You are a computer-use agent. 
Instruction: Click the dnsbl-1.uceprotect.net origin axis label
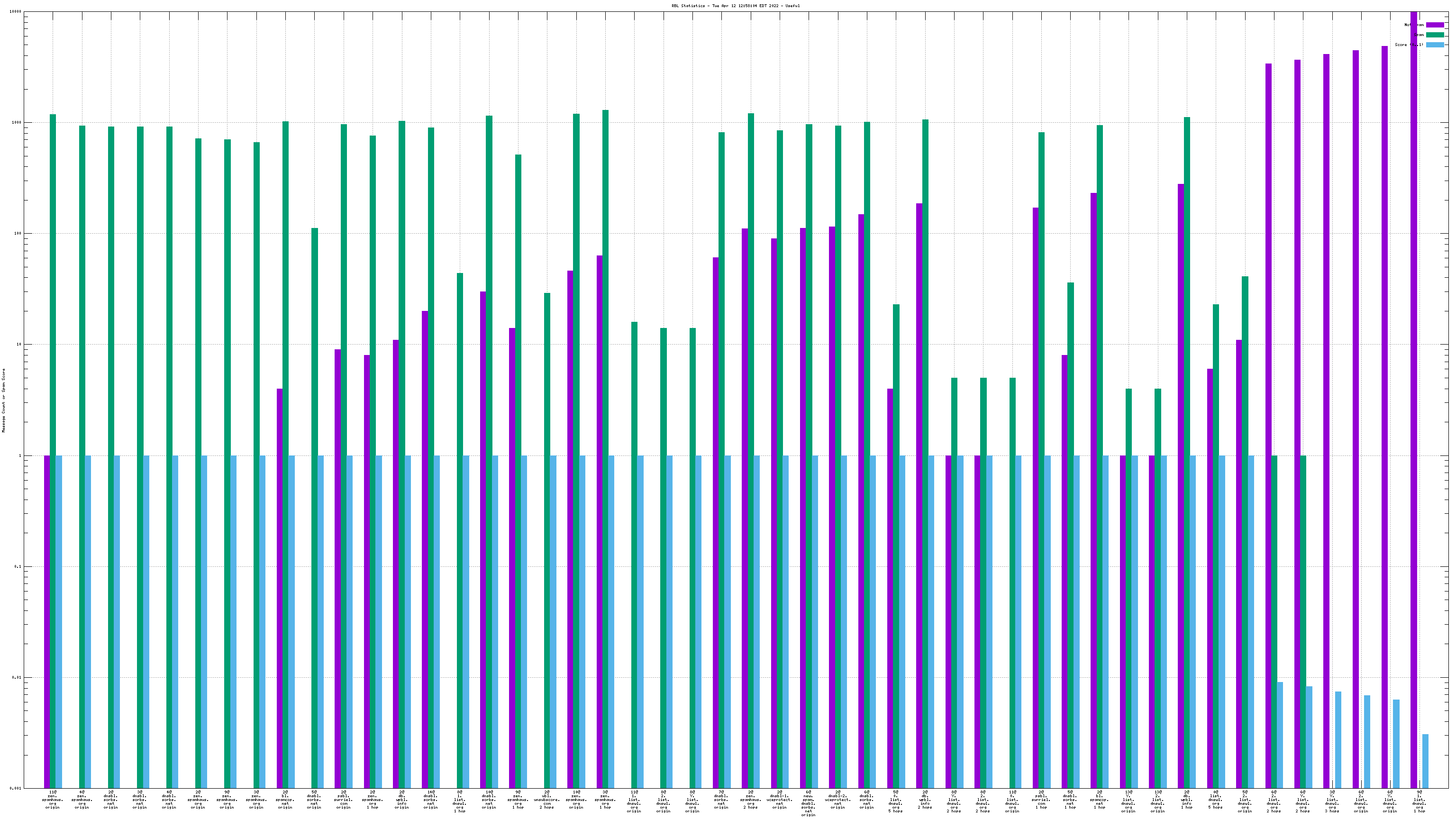(780, 800)
